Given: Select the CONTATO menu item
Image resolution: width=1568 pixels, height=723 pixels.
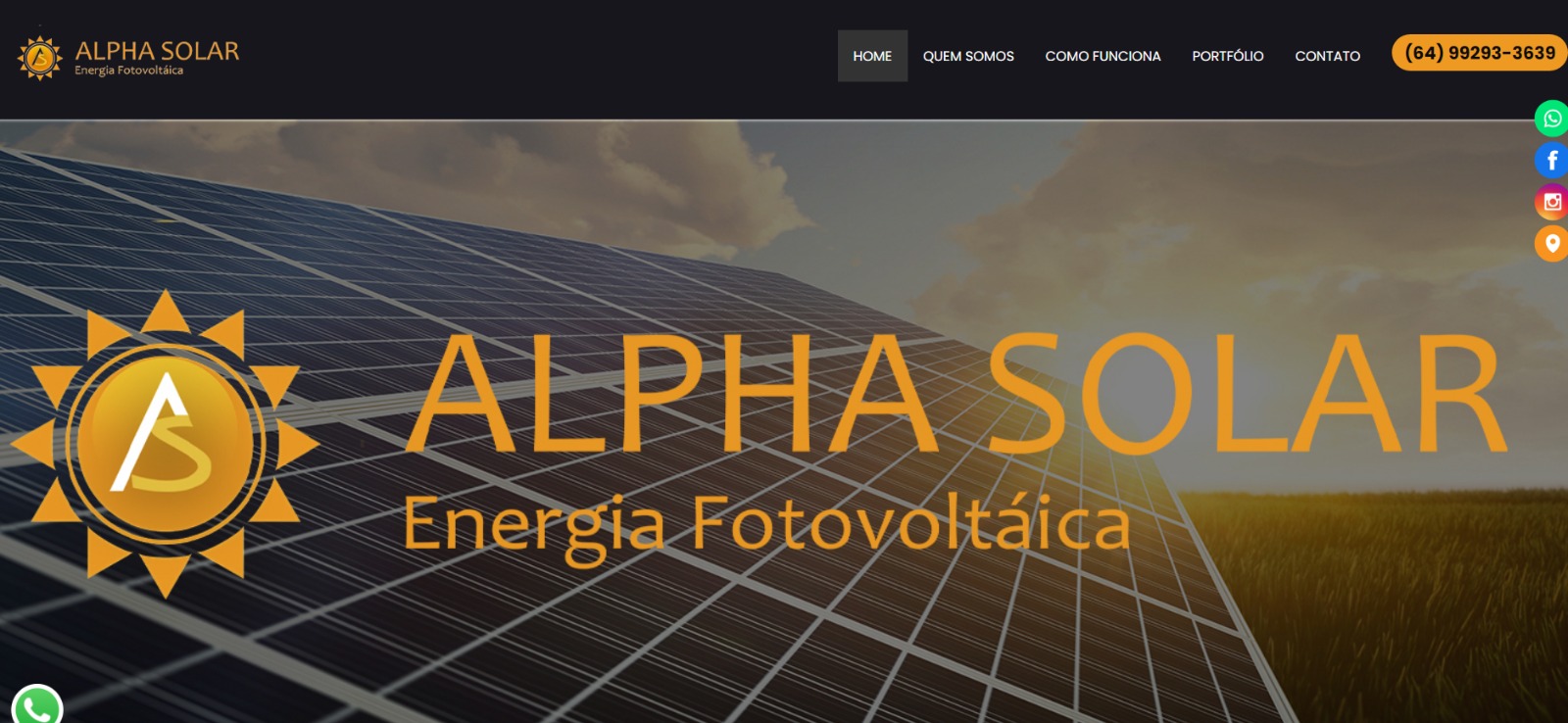Looking at the screenshot, I should 1327,56.
